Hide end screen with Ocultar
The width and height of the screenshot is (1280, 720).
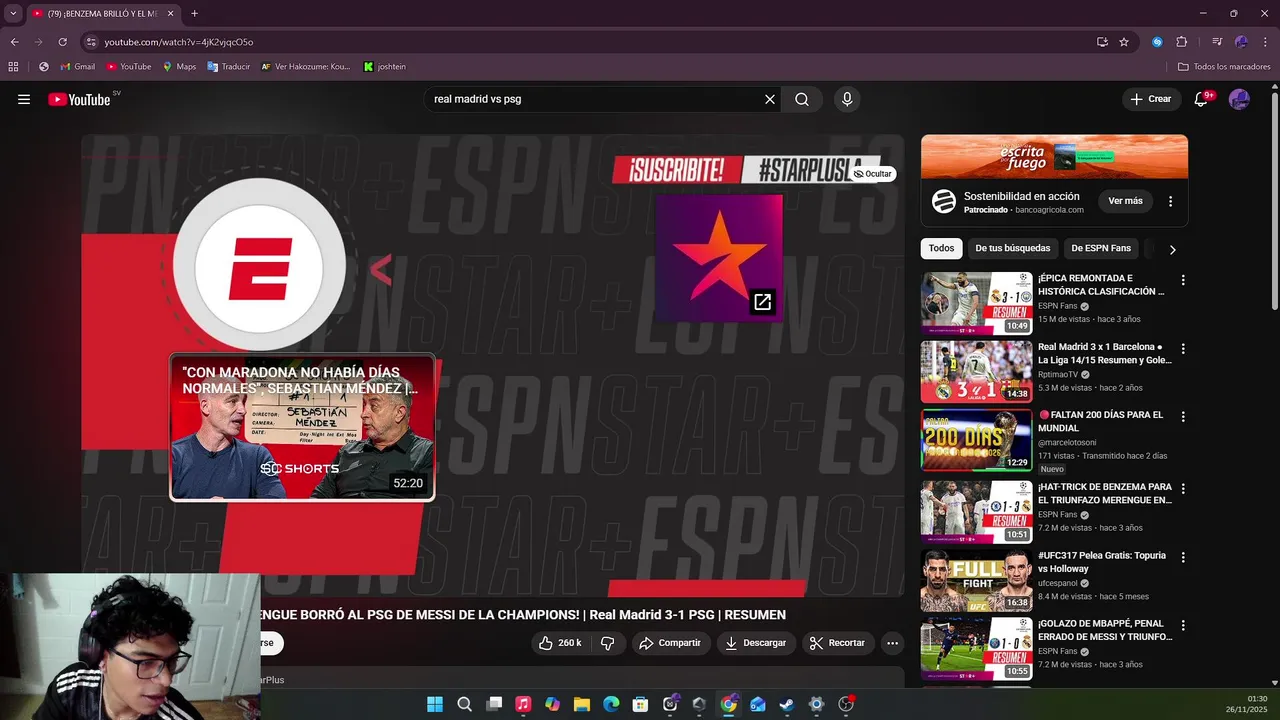click(872, 174)
